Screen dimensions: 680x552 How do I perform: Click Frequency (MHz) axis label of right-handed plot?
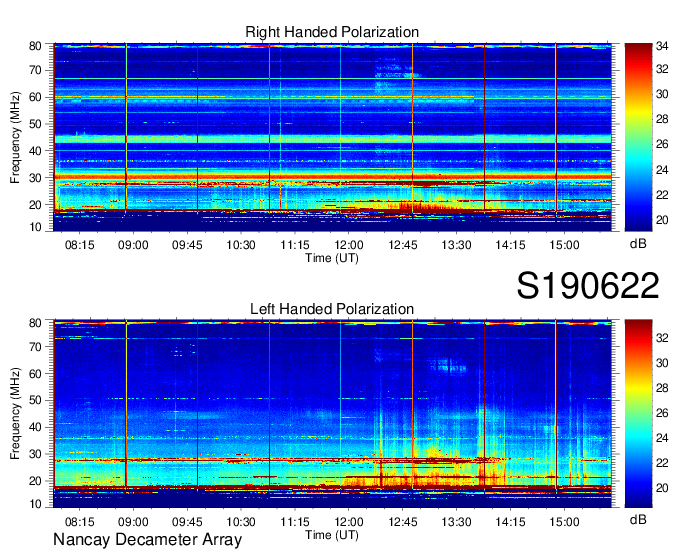click(x=15, y=137)
